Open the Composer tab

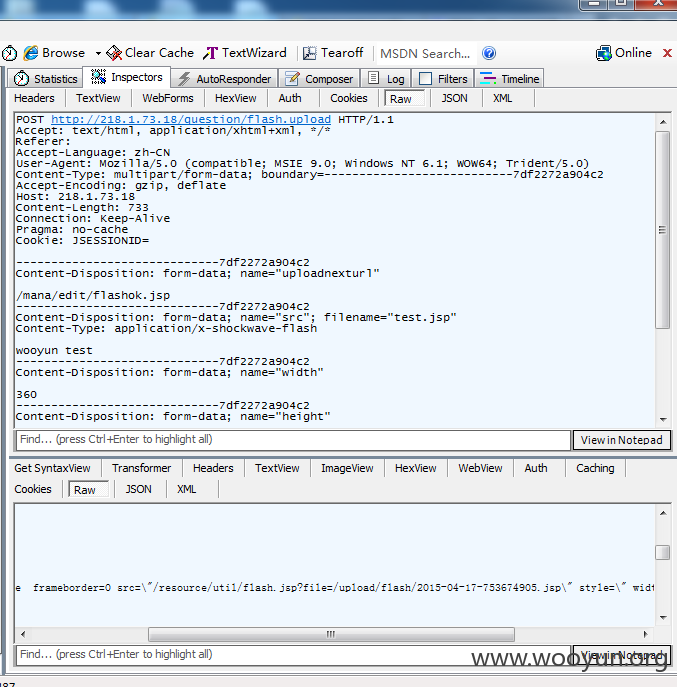point(319,78)
